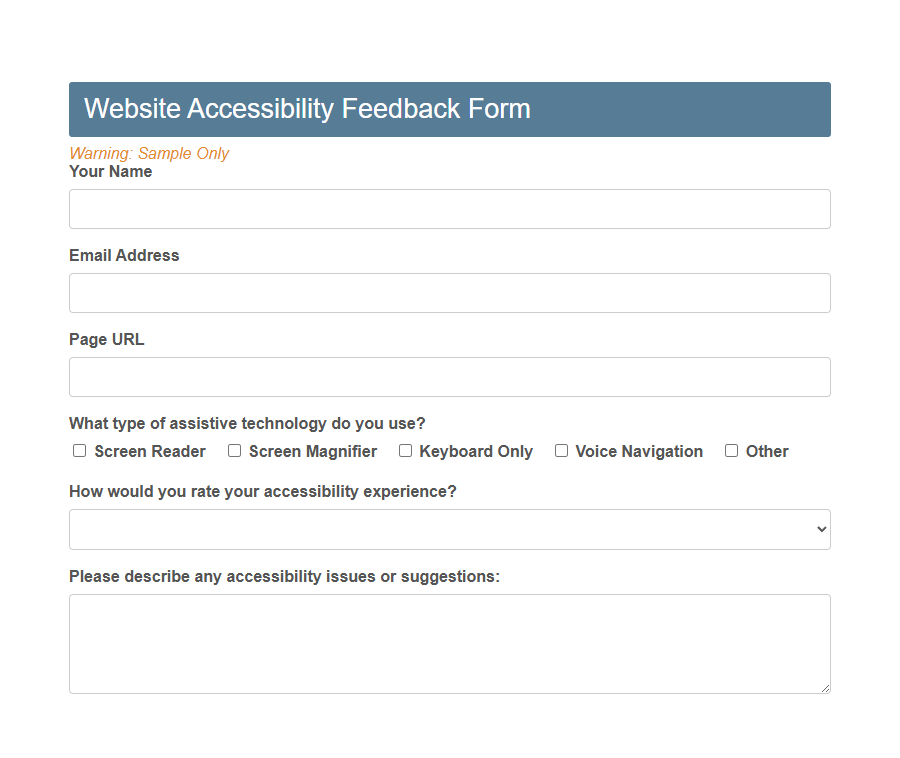Enable the Screen Reader checkbox
This screenshot has width=900, height=758.
click(x=79, y=451)
